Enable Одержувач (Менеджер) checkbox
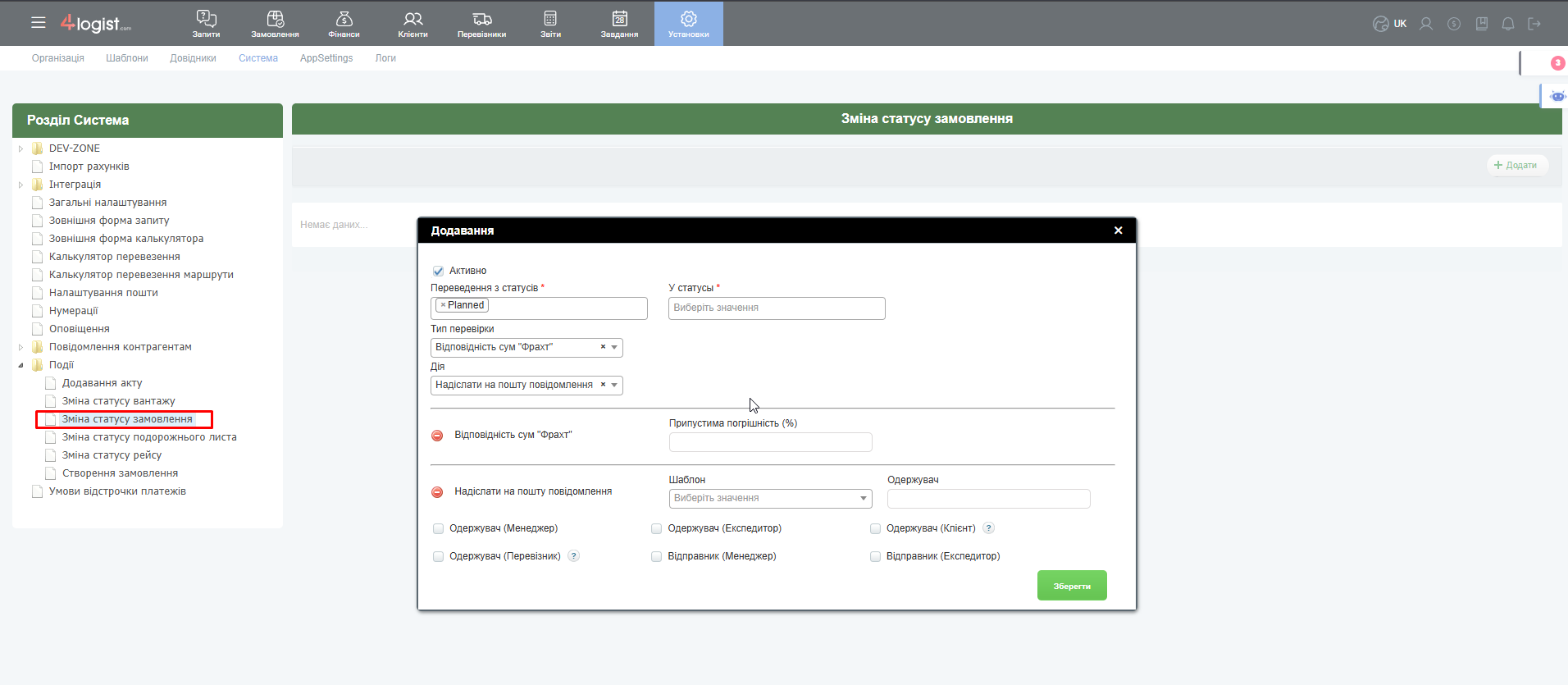The height and width of the screenshot is (685, 1568). click(x=438, y=529)
